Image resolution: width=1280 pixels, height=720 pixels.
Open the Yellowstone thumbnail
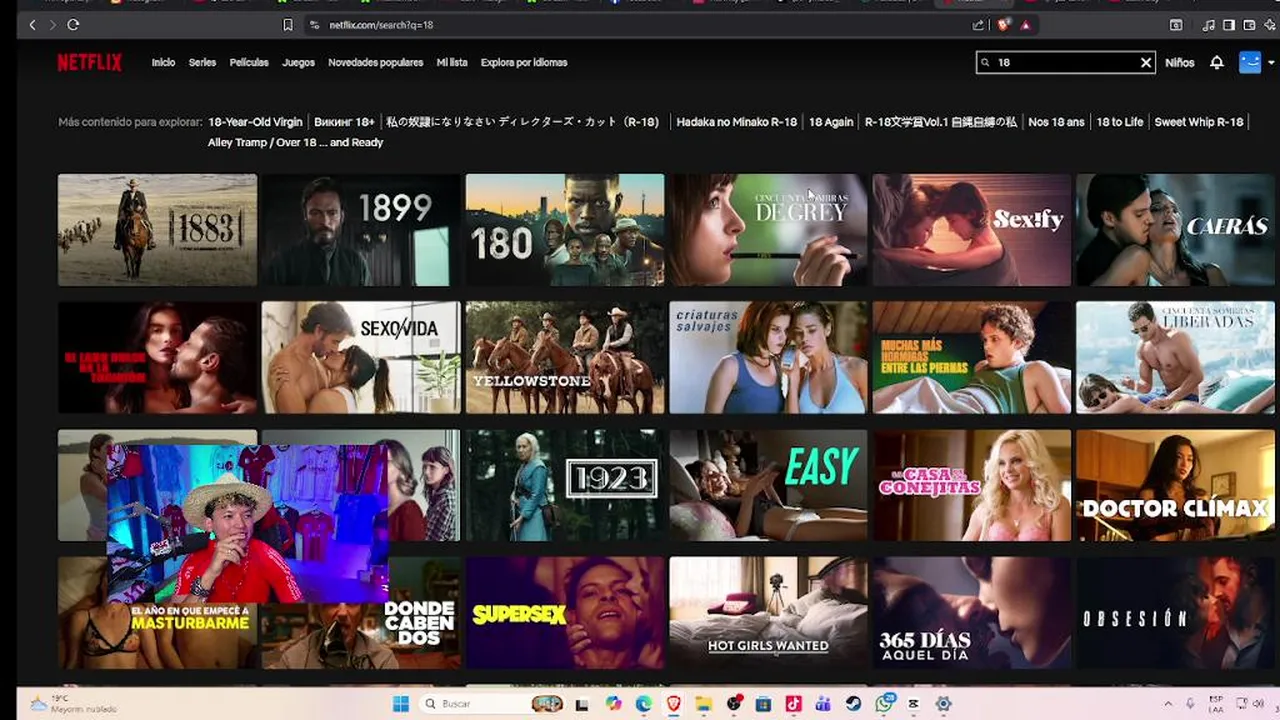(x=565, y=357)
